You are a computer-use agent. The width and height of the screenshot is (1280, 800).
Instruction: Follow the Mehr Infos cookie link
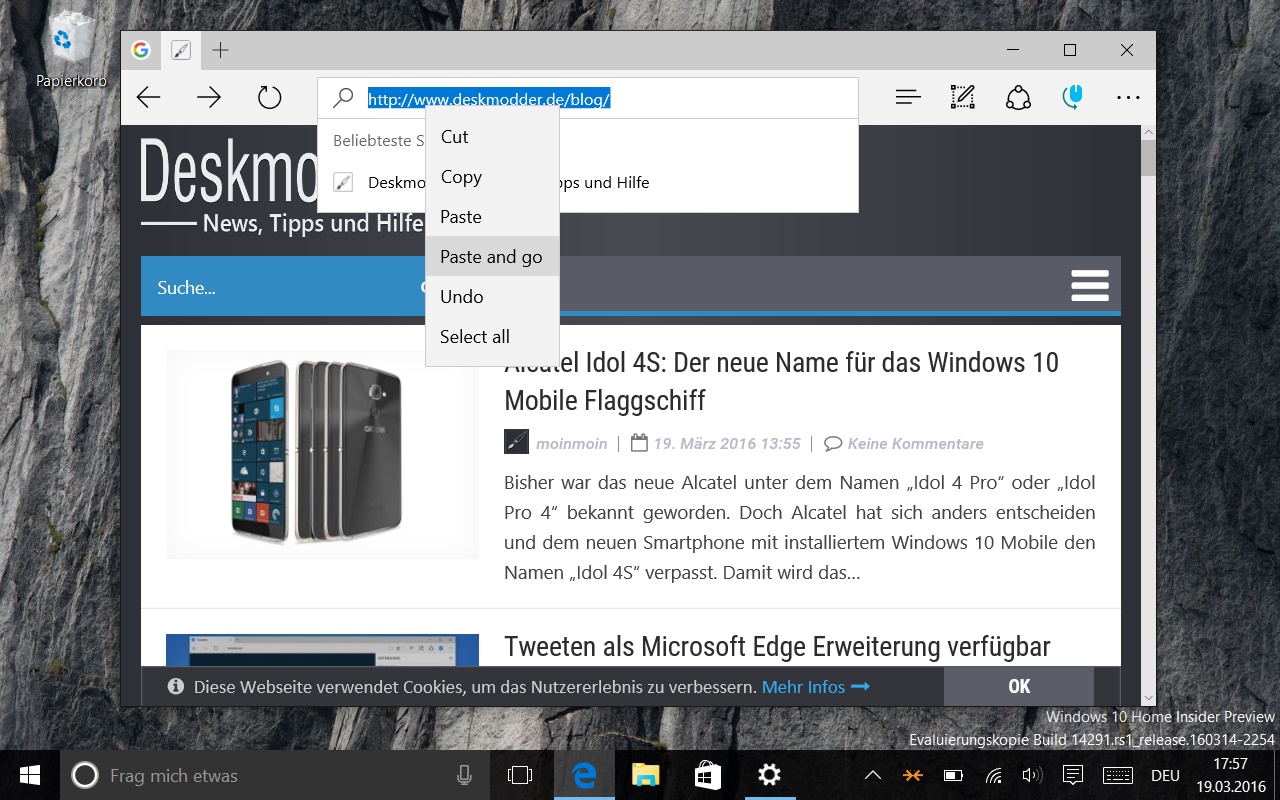click(x=815, y=687)
